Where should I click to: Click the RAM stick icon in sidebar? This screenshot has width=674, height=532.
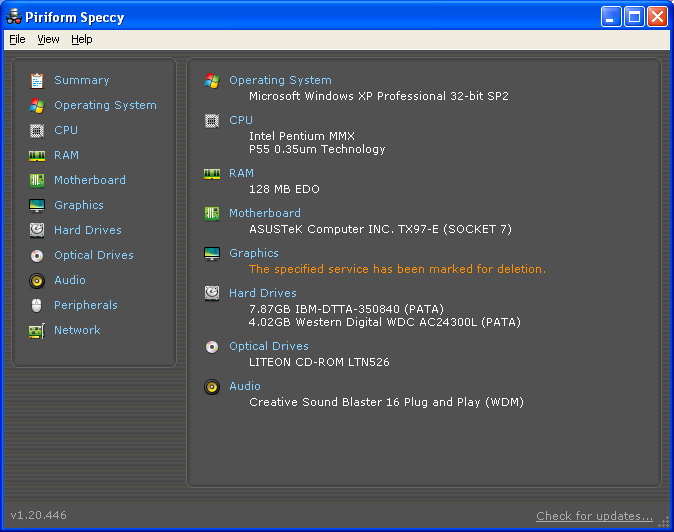pos(37,156)
